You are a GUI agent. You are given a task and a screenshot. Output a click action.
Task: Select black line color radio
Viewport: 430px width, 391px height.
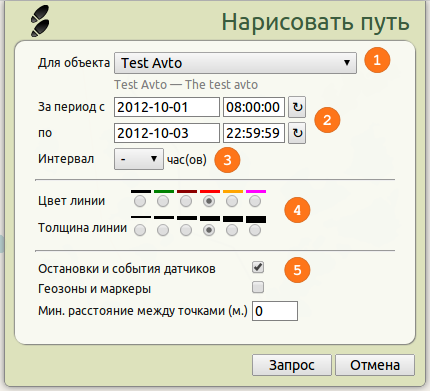click(x=140, y=201)
